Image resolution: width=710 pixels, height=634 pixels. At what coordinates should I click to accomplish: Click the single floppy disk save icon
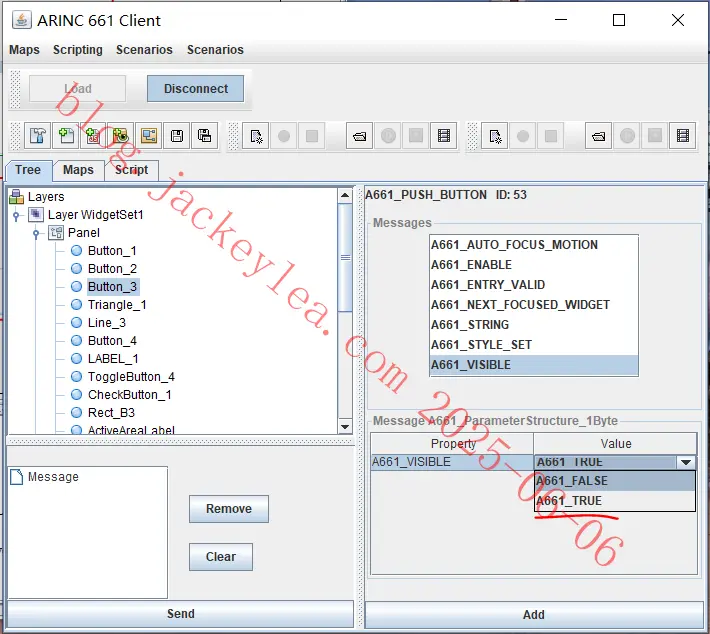point(177,135)
